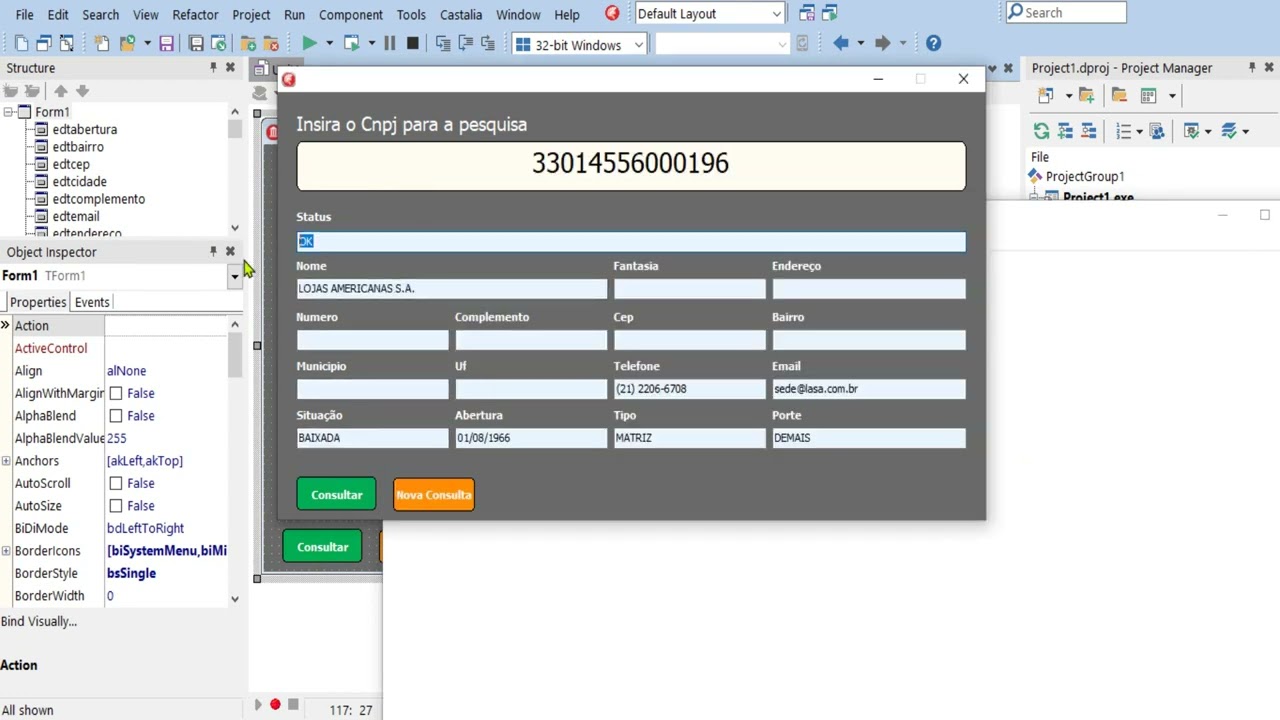
Task: Click the Save All toolbar icon
Action: click(x=196, y=44)
